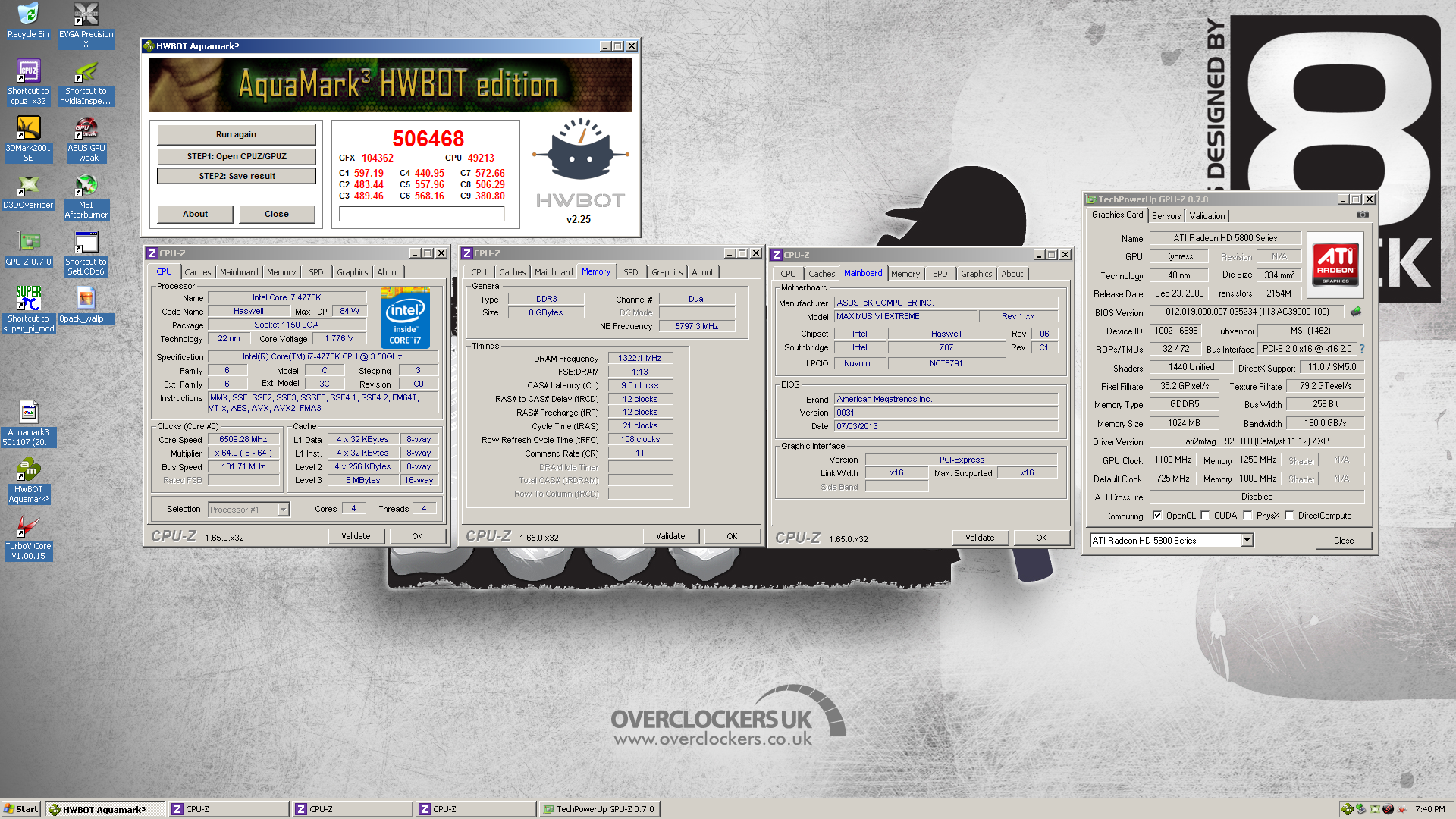This screenshot has height=819, width=1456.
Task: Toggle the DirectCompute checkbox in GPU-Z
Action: 1289,516
